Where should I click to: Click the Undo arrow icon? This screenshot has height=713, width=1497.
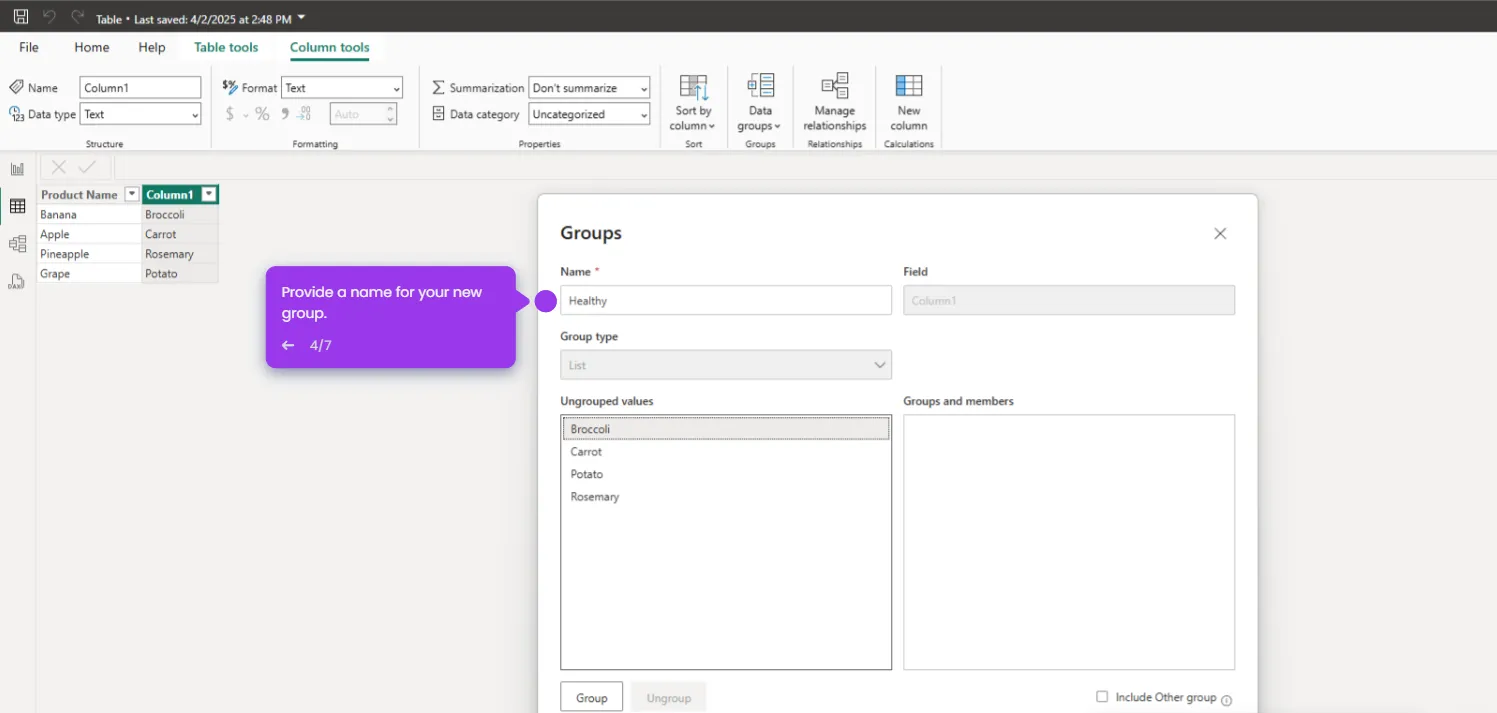pos(49,17)
